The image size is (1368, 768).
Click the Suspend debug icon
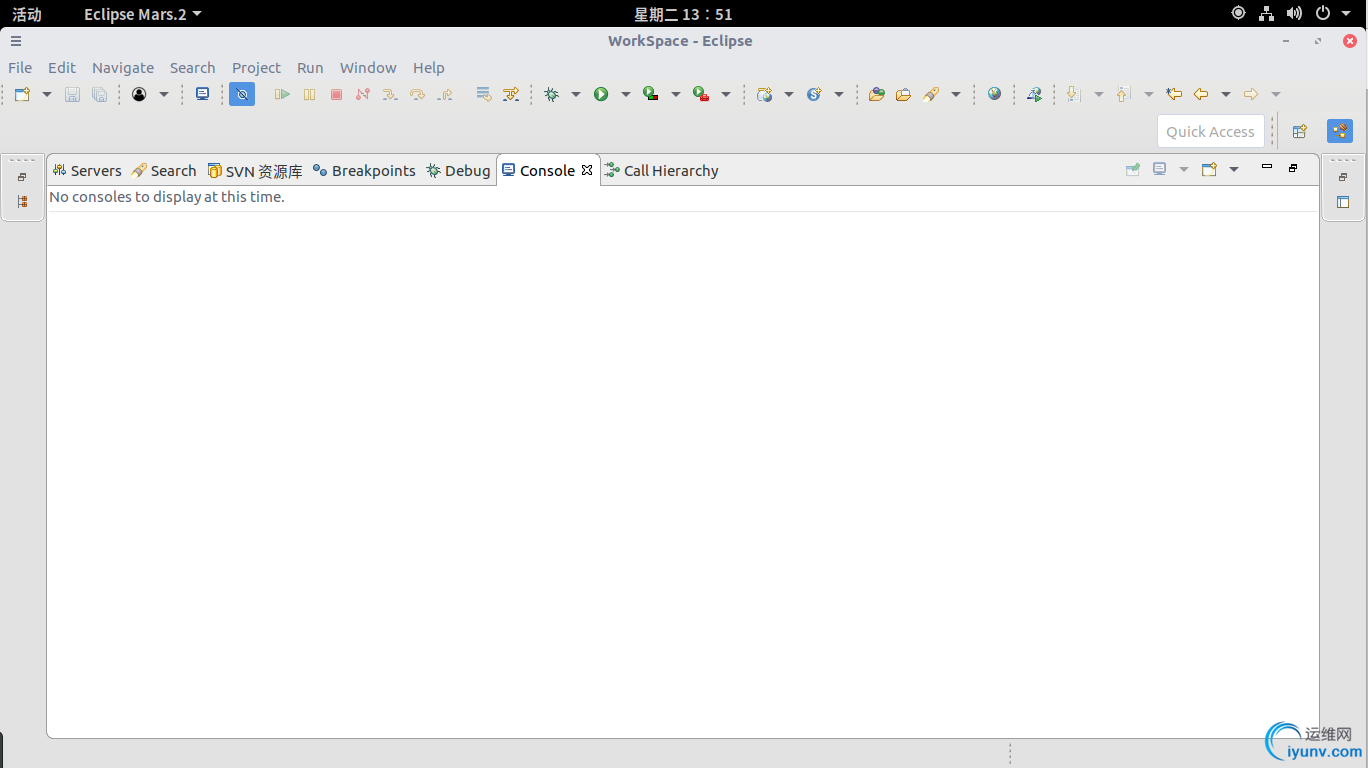pyautogui.click(x=310, y=94)
